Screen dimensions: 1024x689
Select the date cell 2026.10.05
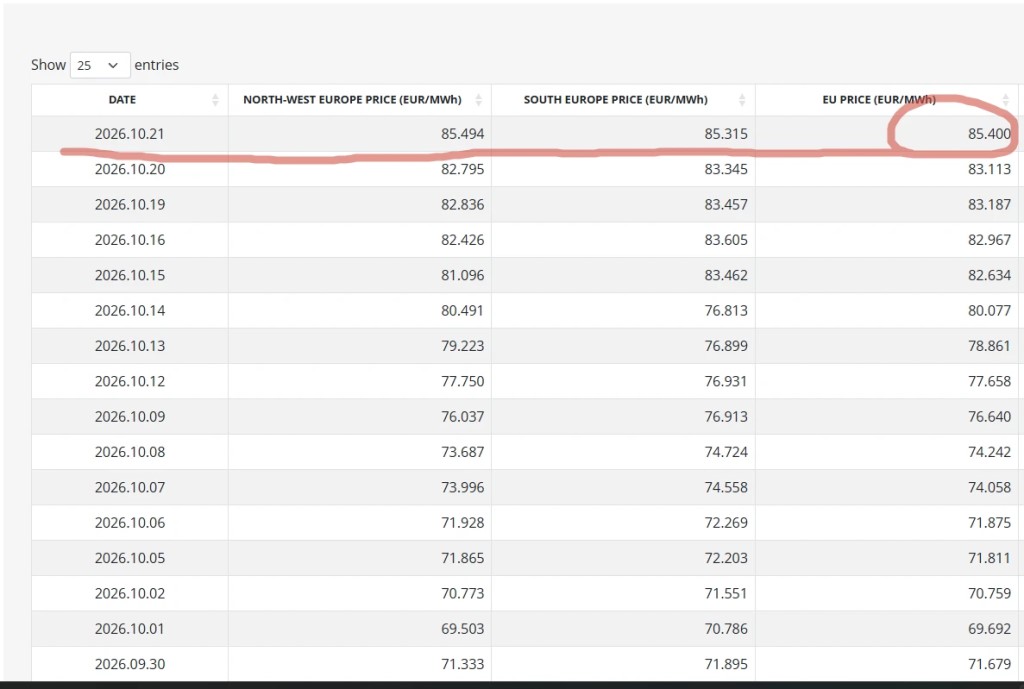130,557
